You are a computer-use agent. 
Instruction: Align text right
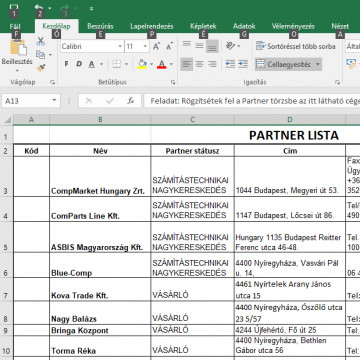coord(212,64)
